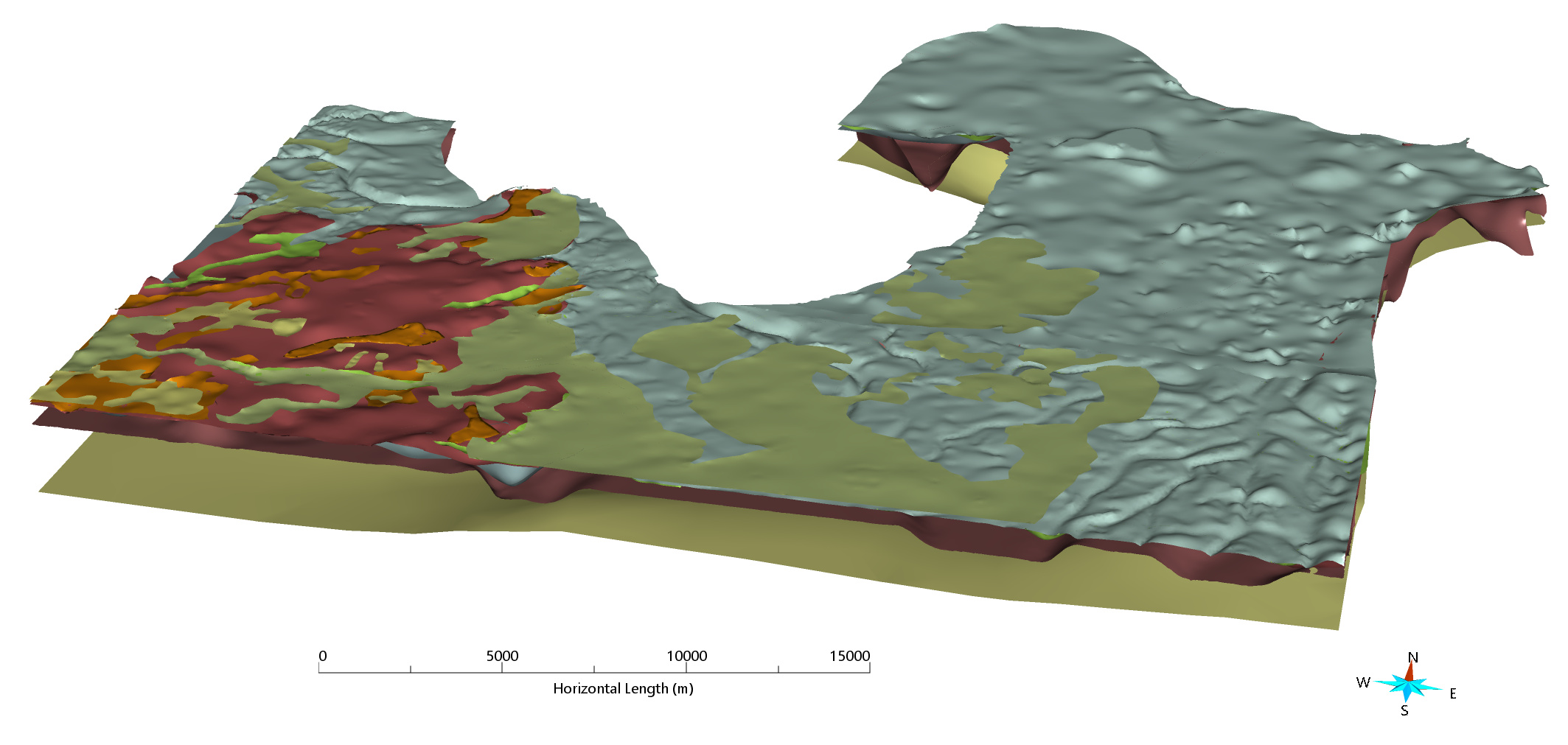Screen dimensions: 1568x745
Task: Click the compass rose icon
Action: coord(1407,685)
